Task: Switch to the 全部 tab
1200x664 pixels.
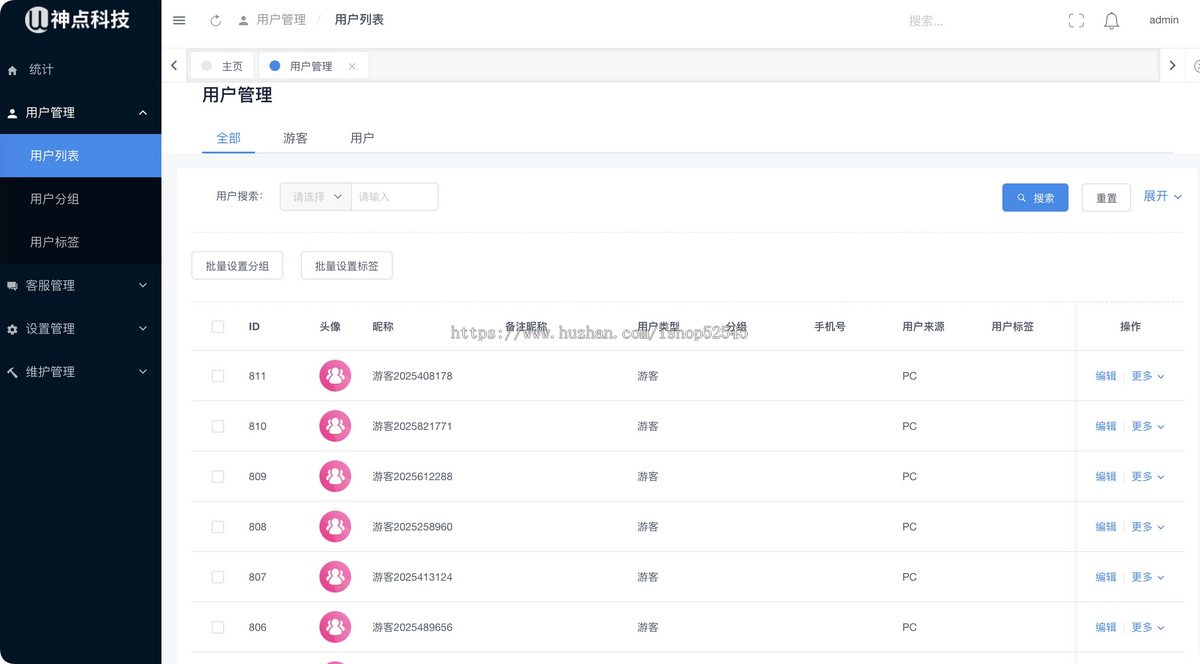Action: [x=228, y=138]
